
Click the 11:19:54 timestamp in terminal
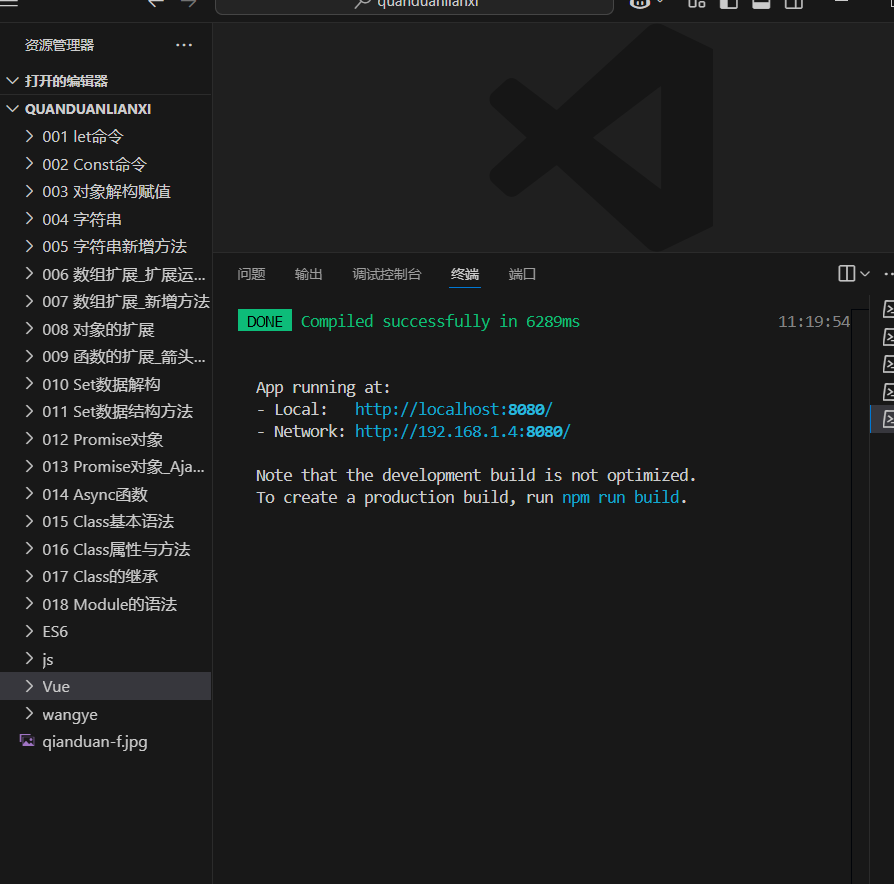click(814, 322)
